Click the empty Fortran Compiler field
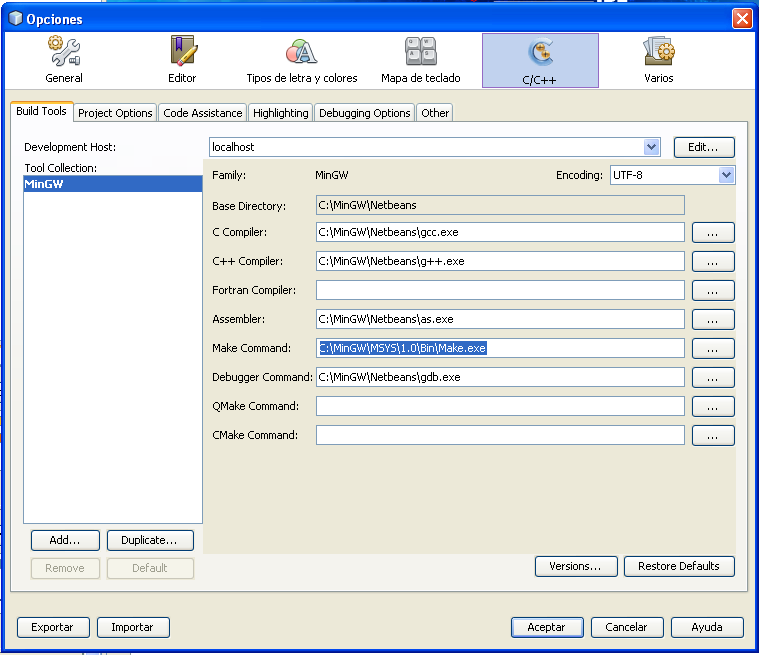Screen dimensions: 759x655 [x=500, y=290]
